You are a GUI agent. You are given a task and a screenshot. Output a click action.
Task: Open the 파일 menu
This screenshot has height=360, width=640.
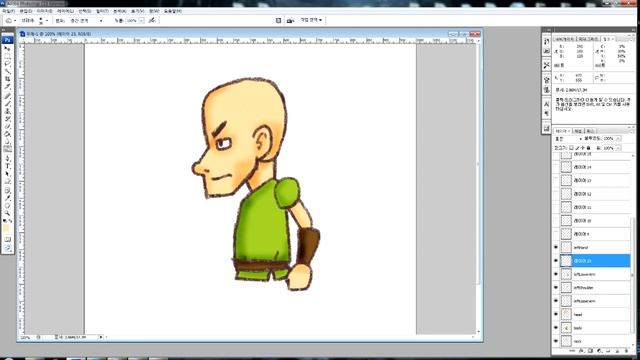(x=9, y=11)
